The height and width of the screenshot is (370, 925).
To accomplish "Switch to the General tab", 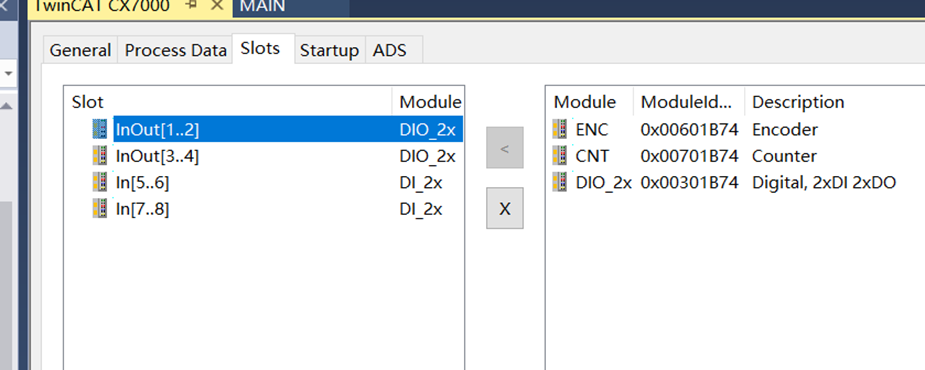I will (80, 50).
